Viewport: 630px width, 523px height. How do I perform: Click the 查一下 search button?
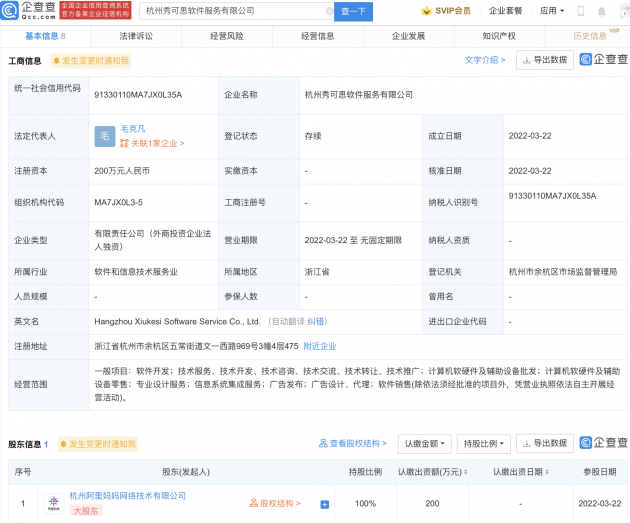coord(354,11)
